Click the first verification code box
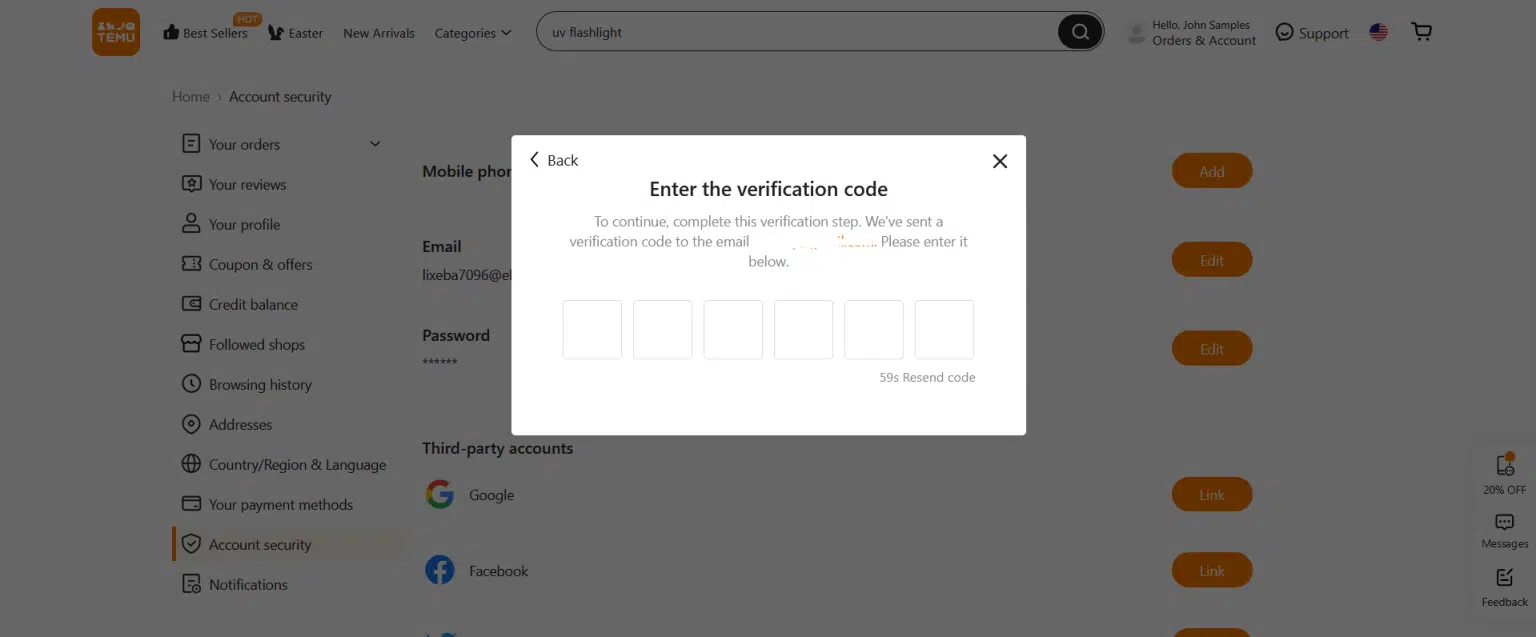Screen dimensions: 1536x637 [x=591, y=329]
